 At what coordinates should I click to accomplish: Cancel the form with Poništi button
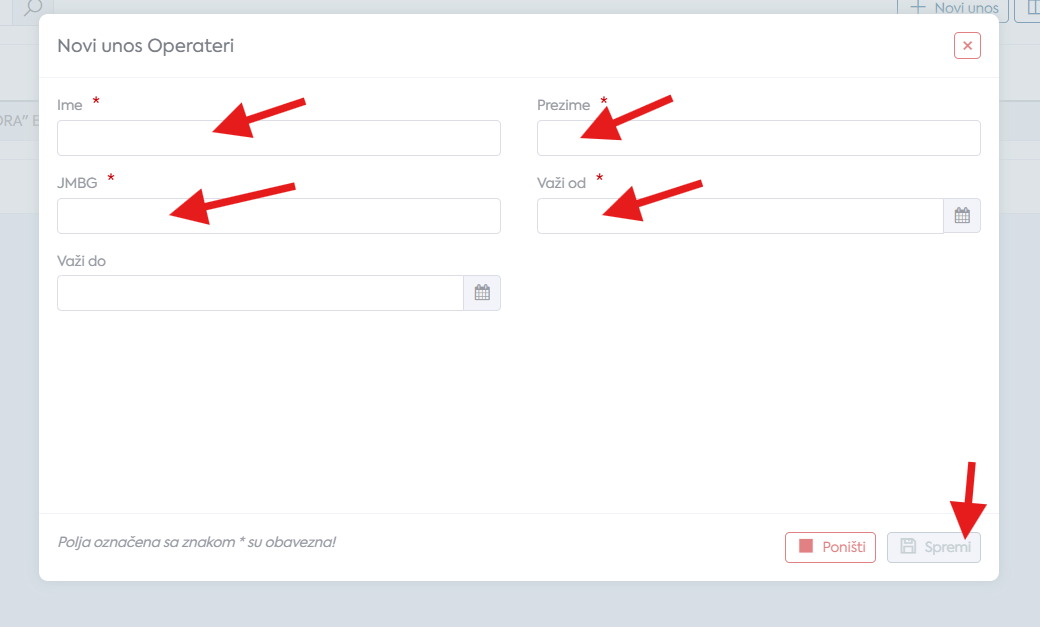pyautogui.click(x=830, y=547)
